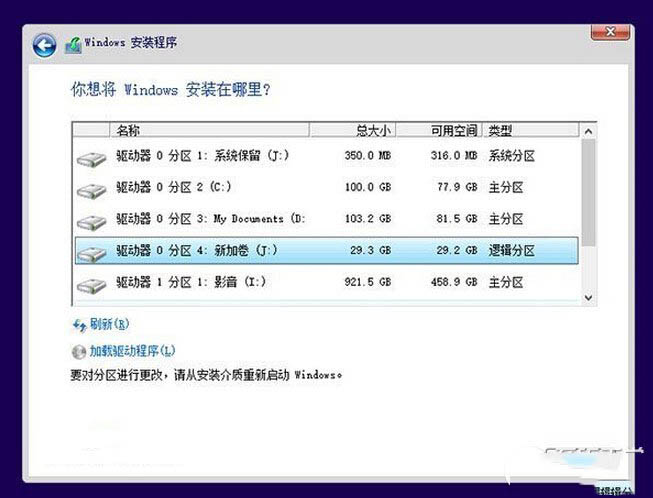The height and width of the screenshot is (498, 653).
Task: Click the 29.2 GB free space cell
Action: [457, 250]
